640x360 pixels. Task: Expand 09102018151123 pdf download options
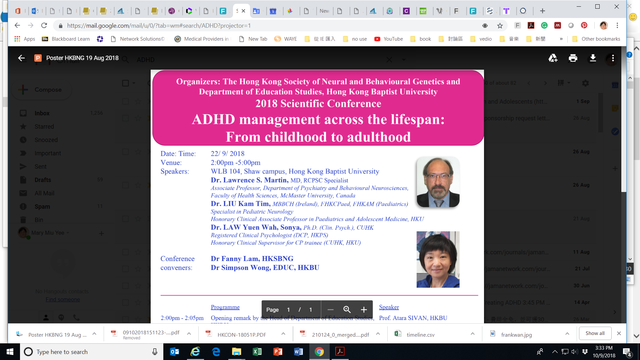point(189,334)
